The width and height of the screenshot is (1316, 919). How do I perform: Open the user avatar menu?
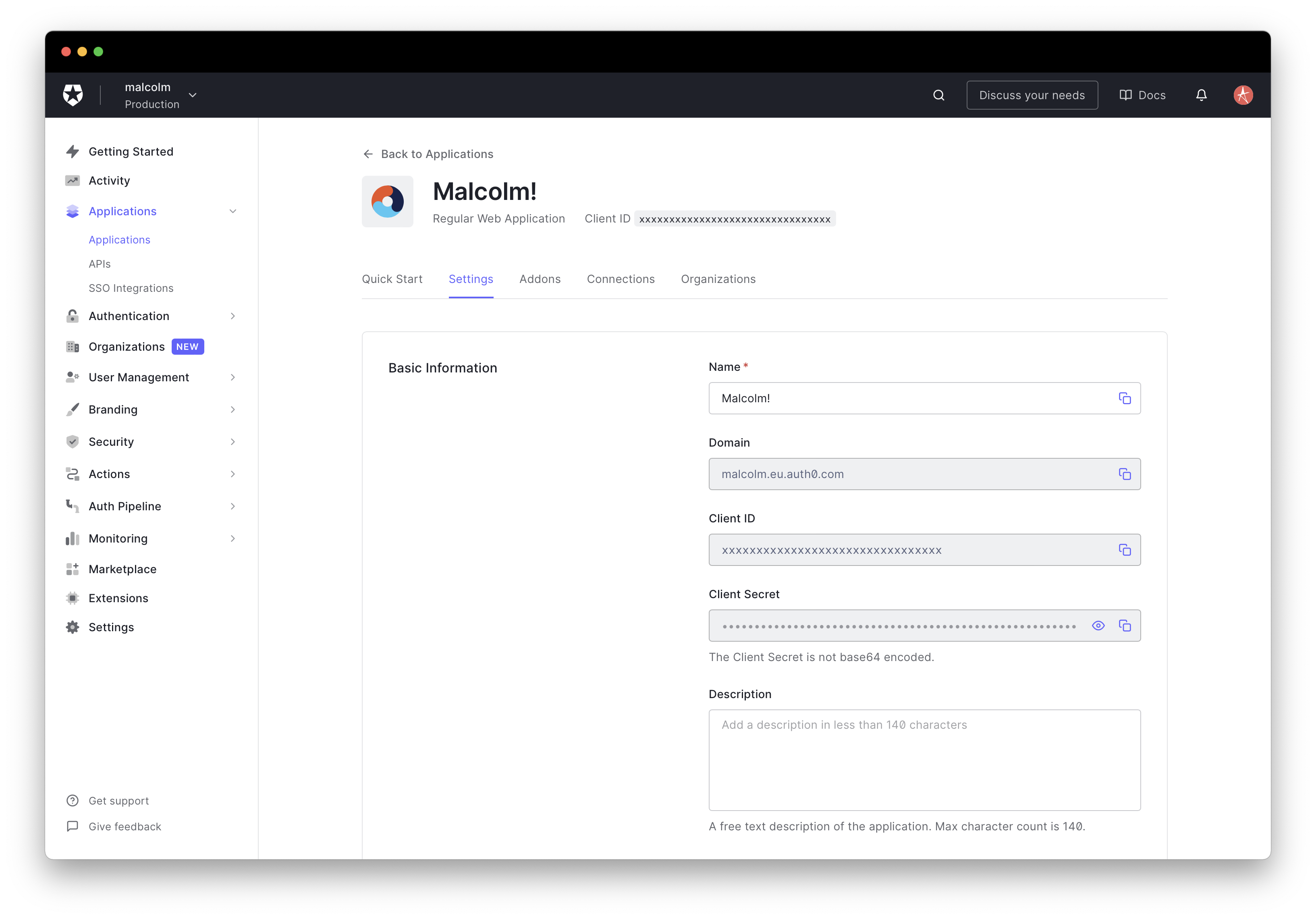click(1243, 95)
